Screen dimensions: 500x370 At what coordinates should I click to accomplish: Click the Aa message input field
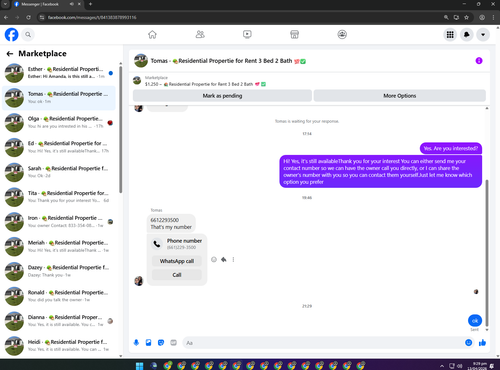pyautogui.click(x=323, y=343)
